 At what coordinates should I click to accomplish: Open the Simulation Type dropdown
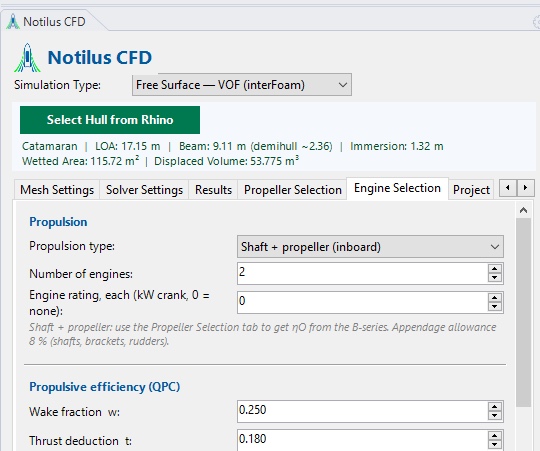coord(242,85)
